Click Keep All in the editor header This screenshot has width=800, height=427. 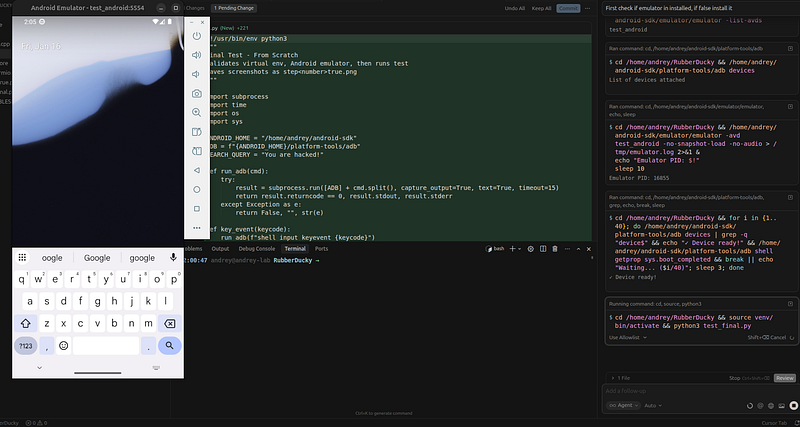541,8
